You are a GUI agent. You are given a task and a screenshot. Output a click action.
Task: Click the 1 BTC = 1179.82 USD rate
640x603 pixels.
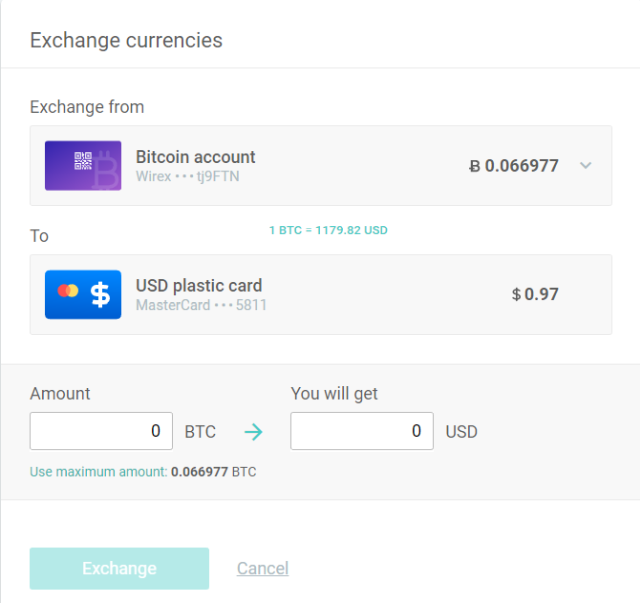pos(328,230)
